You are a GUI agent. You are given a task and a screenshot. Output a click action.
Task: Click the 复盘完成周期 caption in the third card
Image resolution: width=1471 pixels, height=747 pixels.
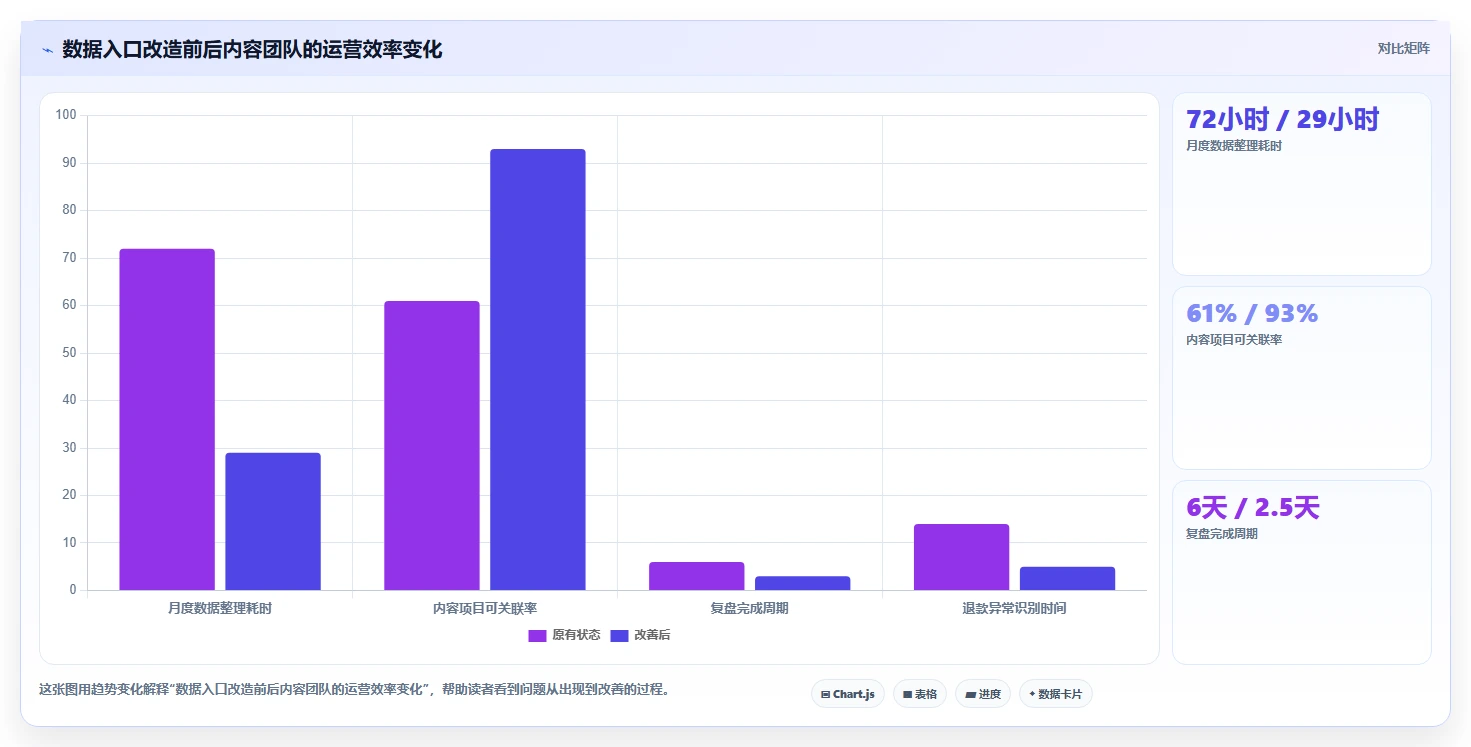point(1222,534)
